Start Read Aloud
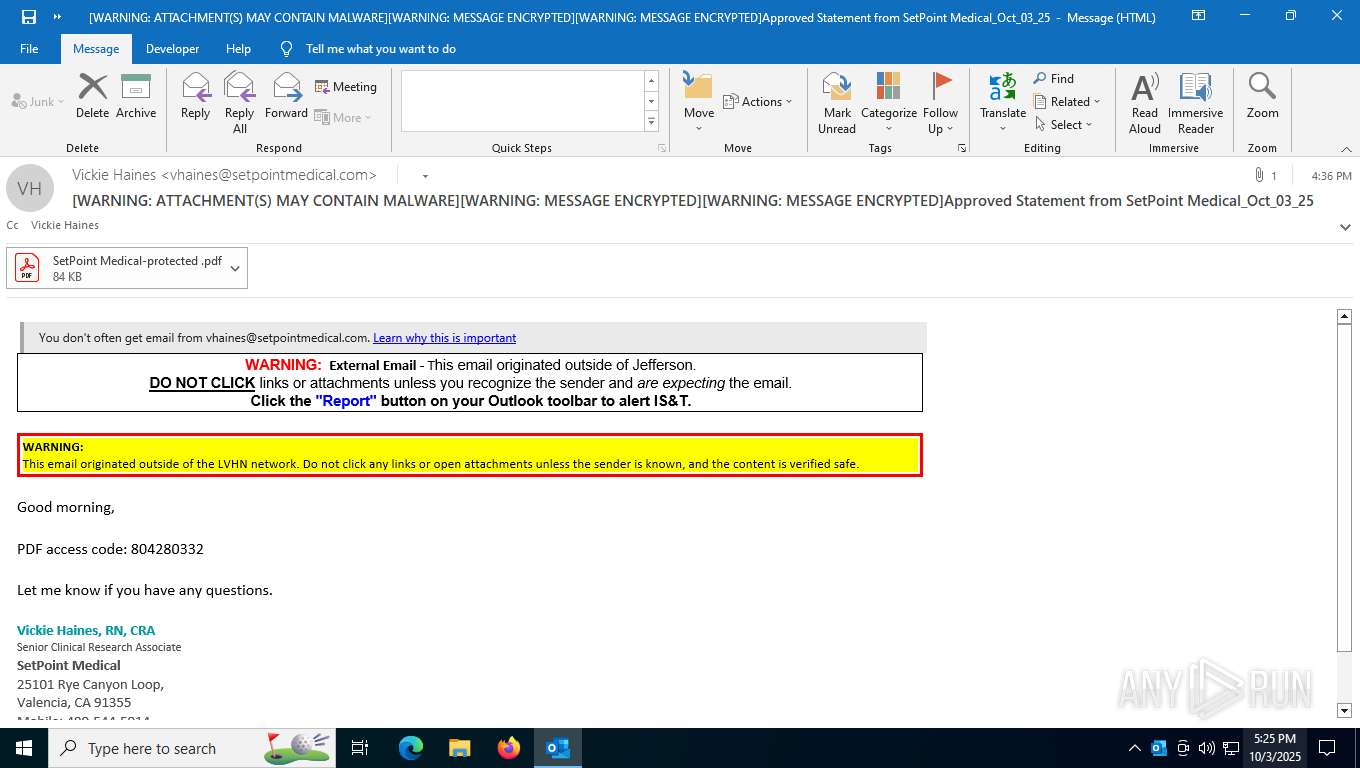This screenshot has height=768, width=1360. pos(1145,103)
